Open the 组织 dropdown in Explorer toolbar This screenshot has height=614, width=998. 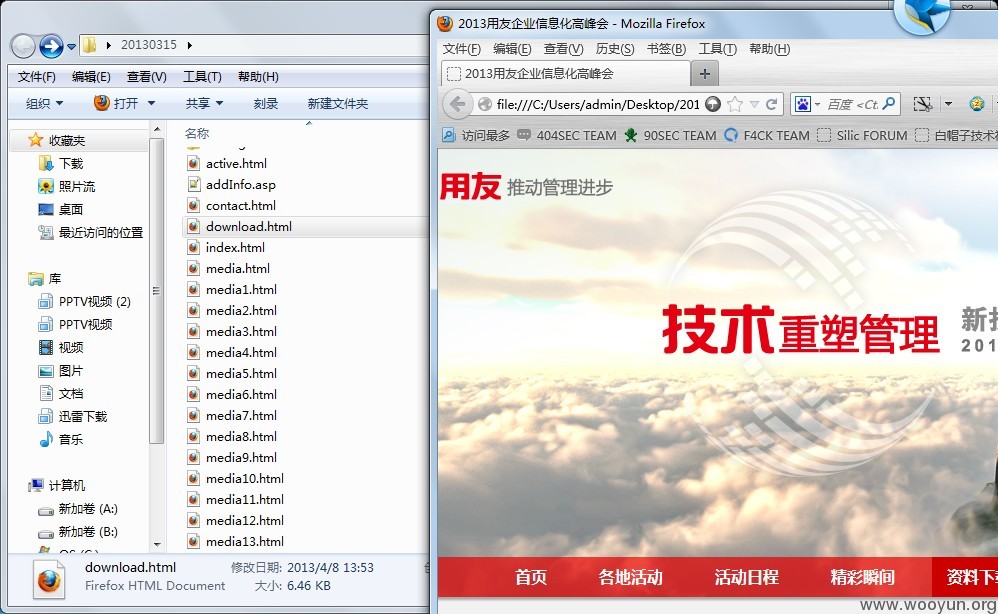click(x=44, y=103)
